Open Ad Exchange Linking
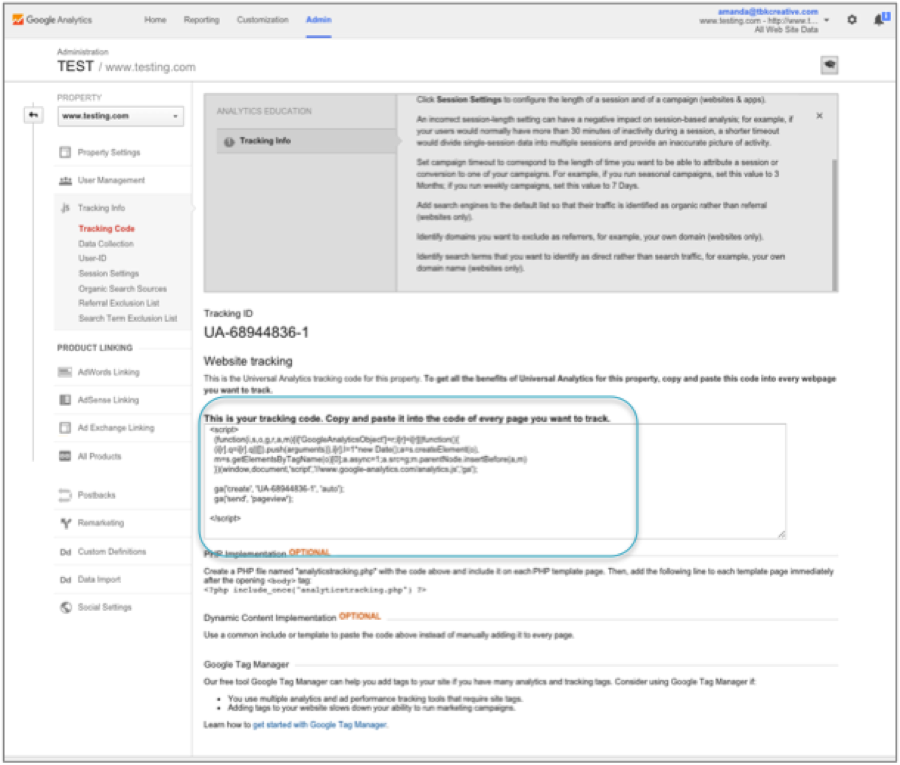The width and height of the screenshot is (900, 765). pyautogui.click(x=116, y=428)
